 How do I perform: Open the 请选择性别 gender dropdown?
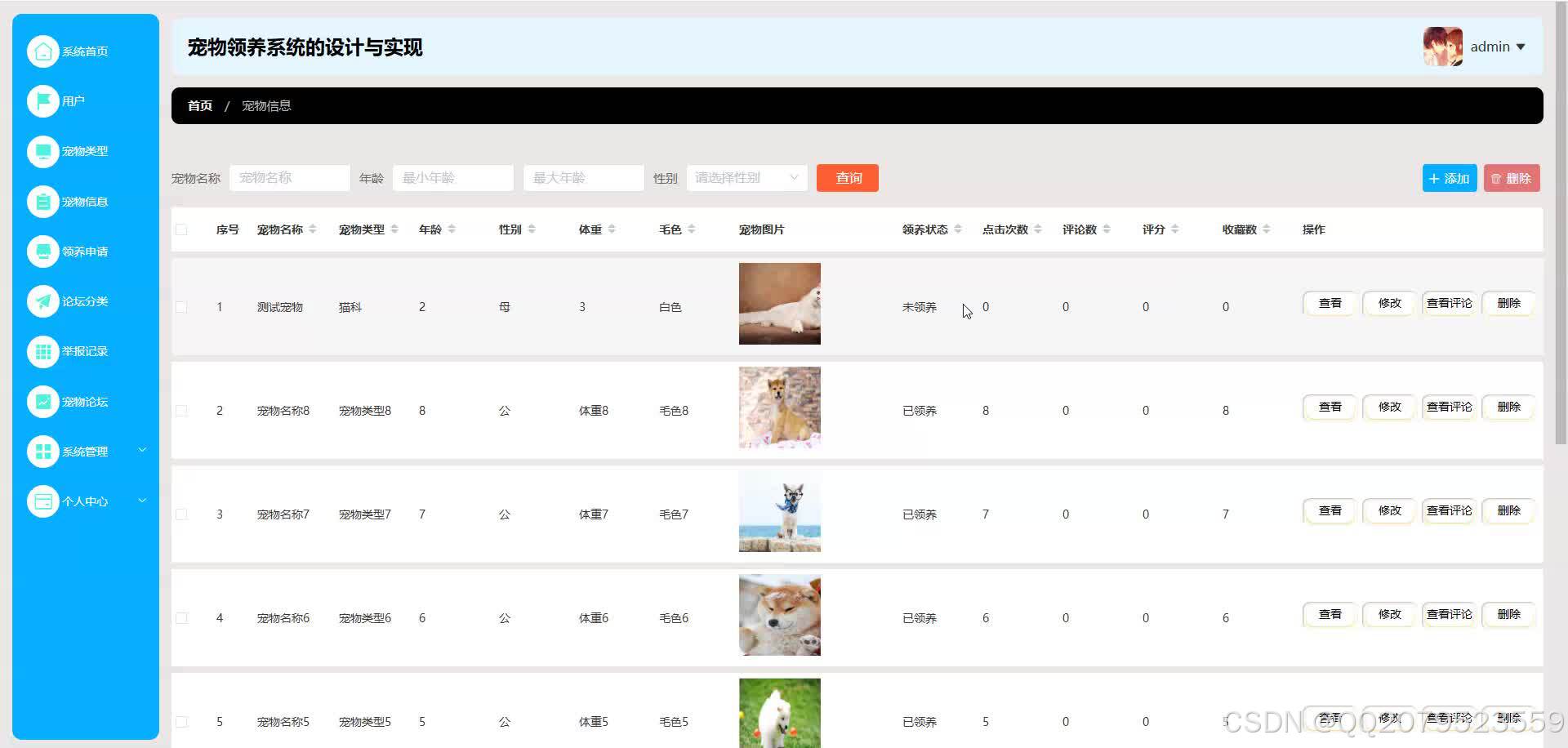click(x=746, y=177)
